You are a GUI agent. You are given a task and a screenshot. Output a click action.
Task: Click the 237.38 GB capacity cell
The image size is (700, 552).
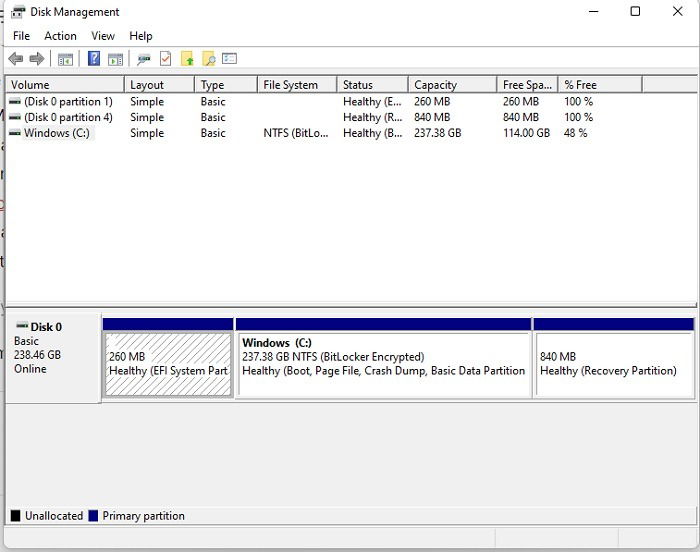pyautogui.click(x=438, y=133)
